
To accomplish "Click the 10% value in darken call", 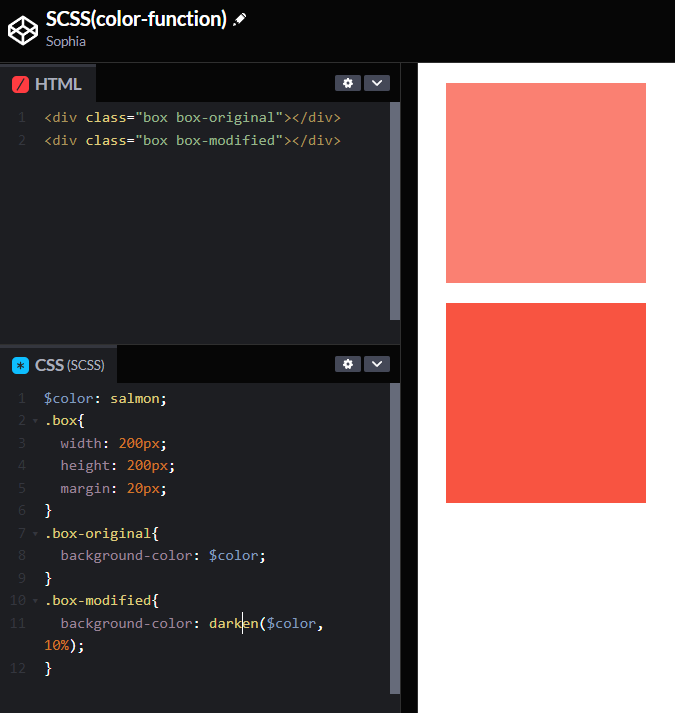I will point(57,646).
